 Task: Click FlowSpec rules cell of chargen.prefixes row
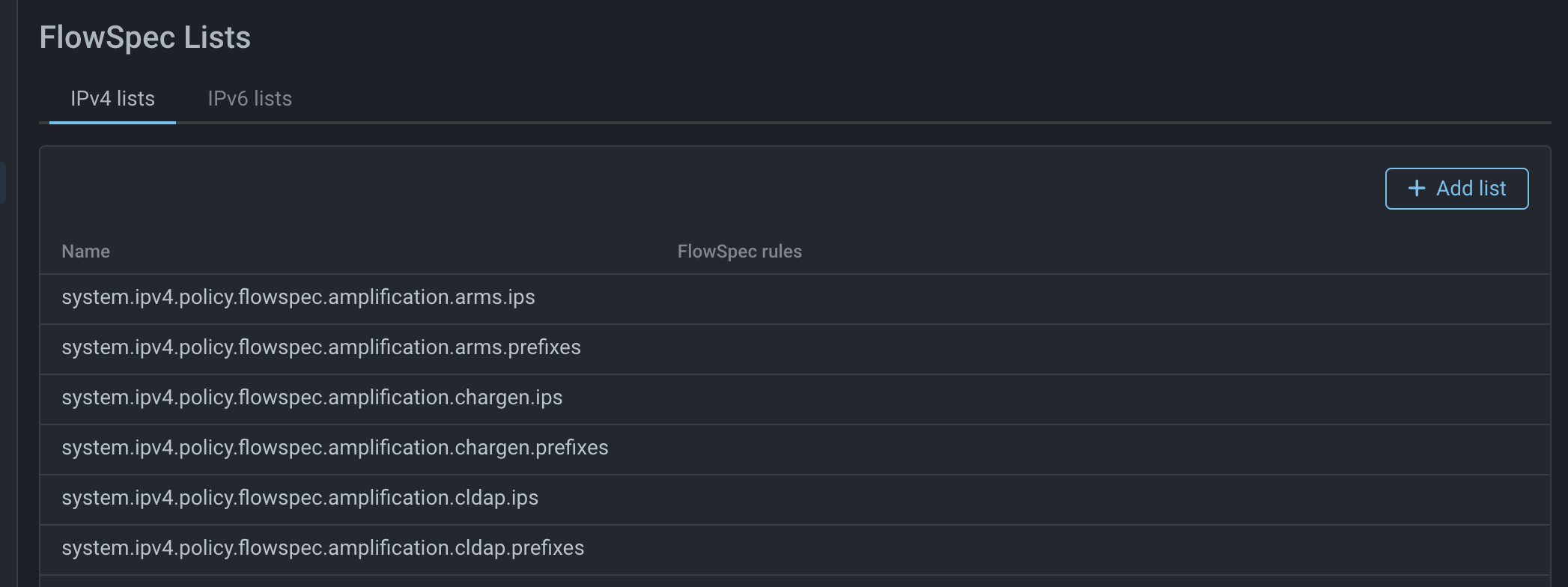click(739, 448)
